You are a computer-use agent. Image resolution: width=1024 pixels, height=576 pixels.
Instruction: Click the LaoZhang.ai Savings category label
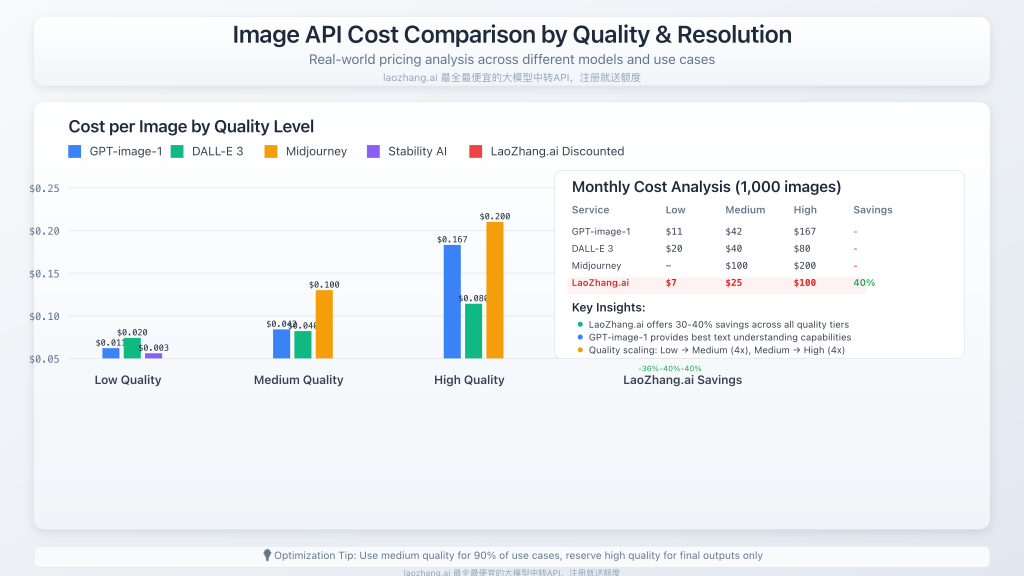coord(682,380)
